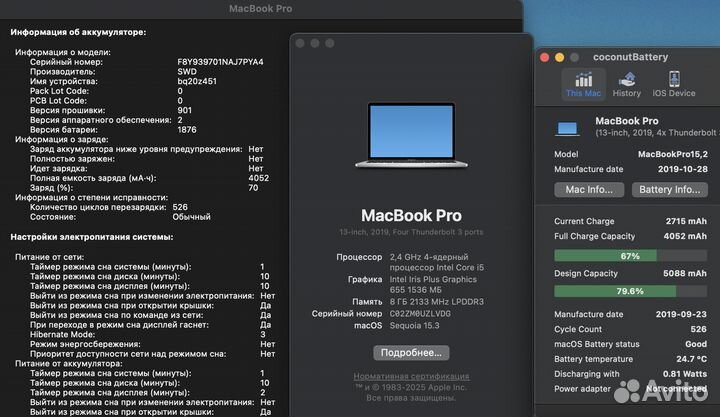Image resolution: width=720 pixels, height=417 pixels.
Task: Open Нормативная сертификация link
Action: [x=411, y=376]
